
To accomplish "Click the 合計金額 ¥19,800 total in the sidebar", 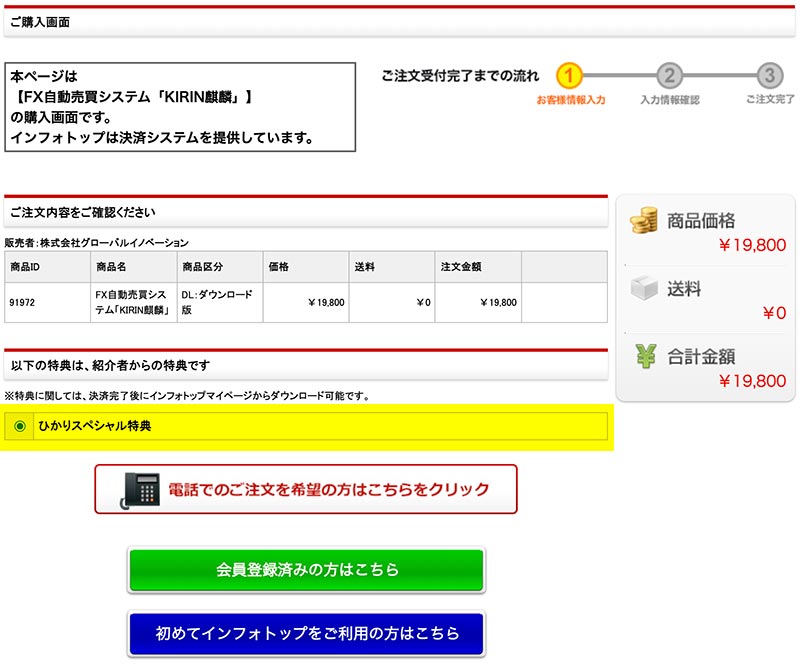I will tap(753, 381).
